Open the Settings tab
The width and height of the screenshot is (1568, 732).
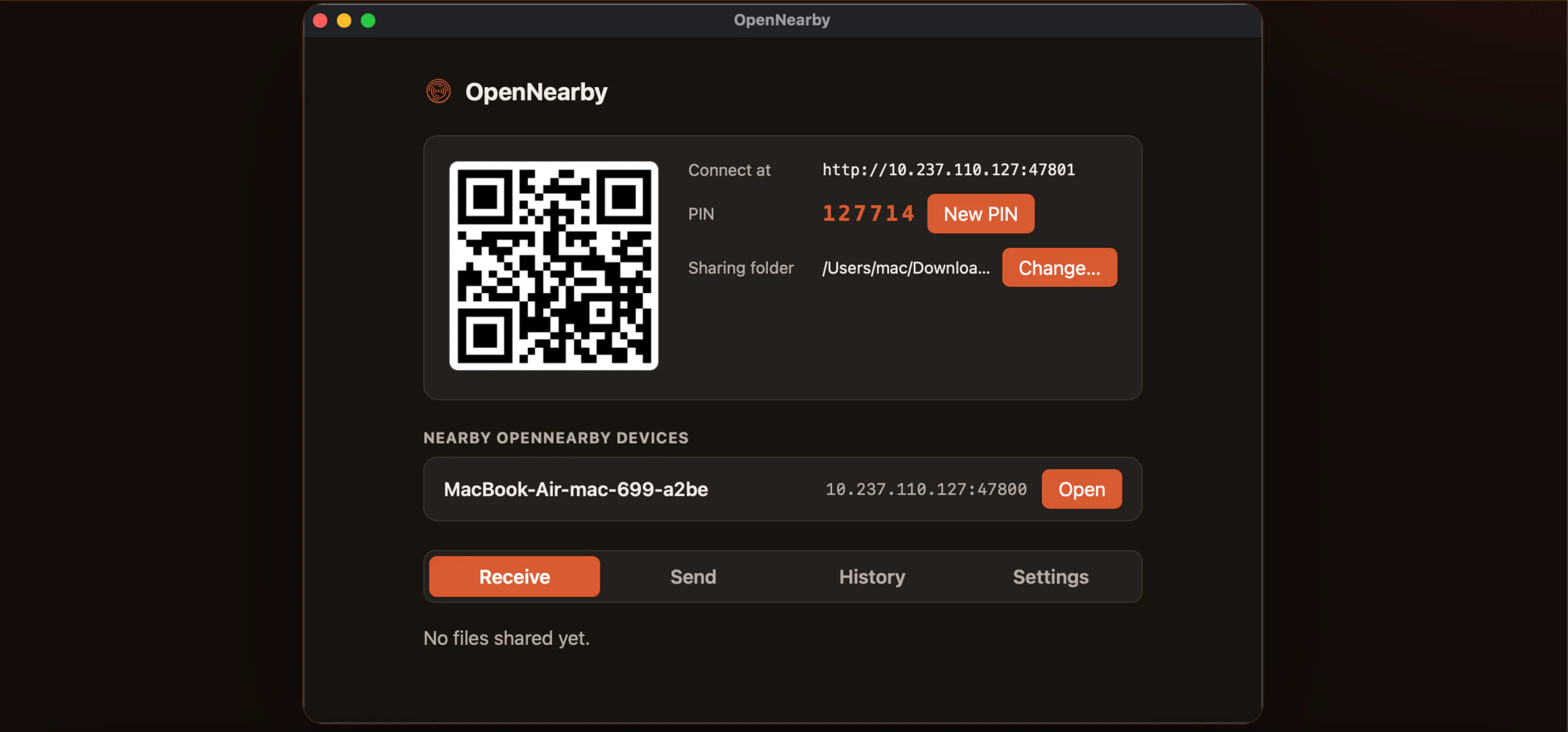click(x=1050, y=577)
